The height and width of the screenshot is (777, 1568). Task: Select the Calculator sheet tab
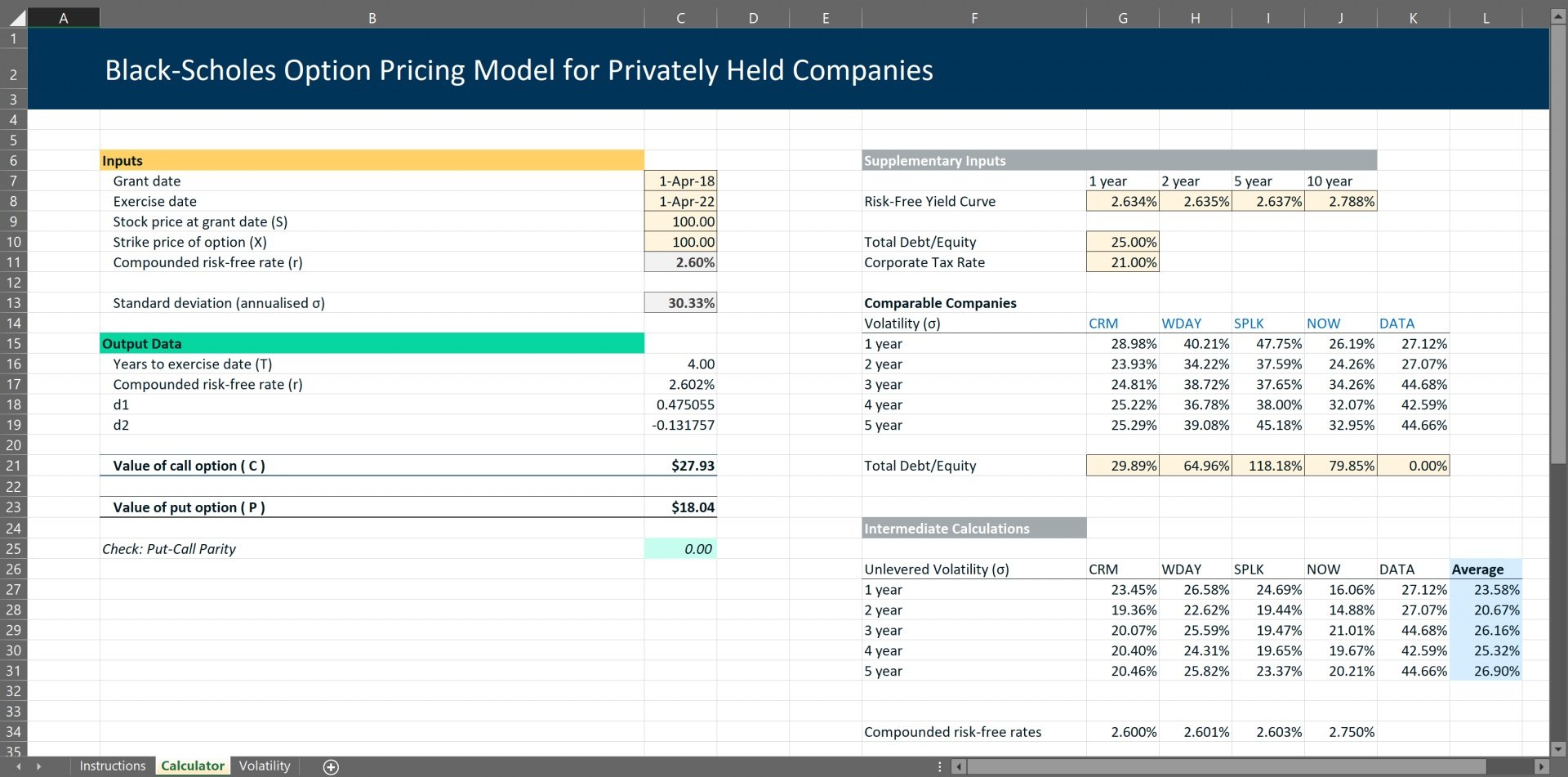(193, 766)
